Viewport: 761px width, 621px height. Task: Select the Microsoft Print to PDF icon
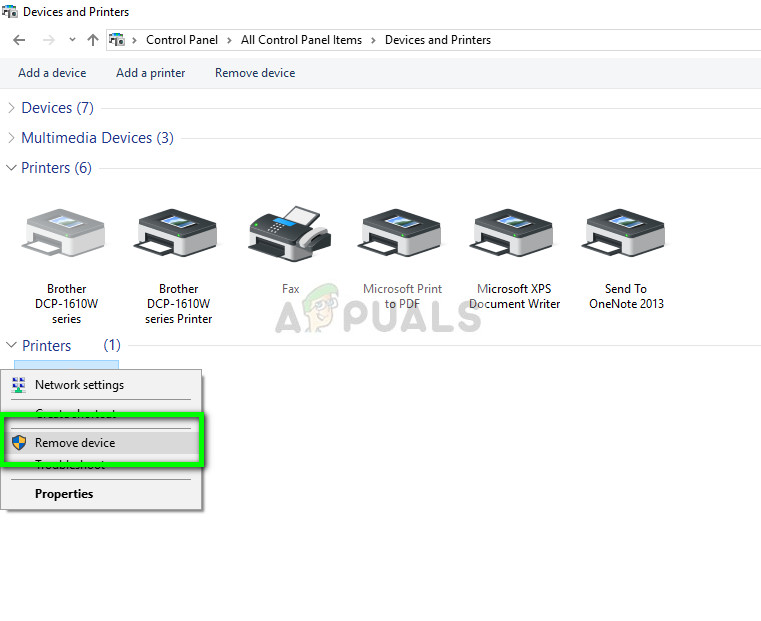pyautogui.click(x=400, y=233)
